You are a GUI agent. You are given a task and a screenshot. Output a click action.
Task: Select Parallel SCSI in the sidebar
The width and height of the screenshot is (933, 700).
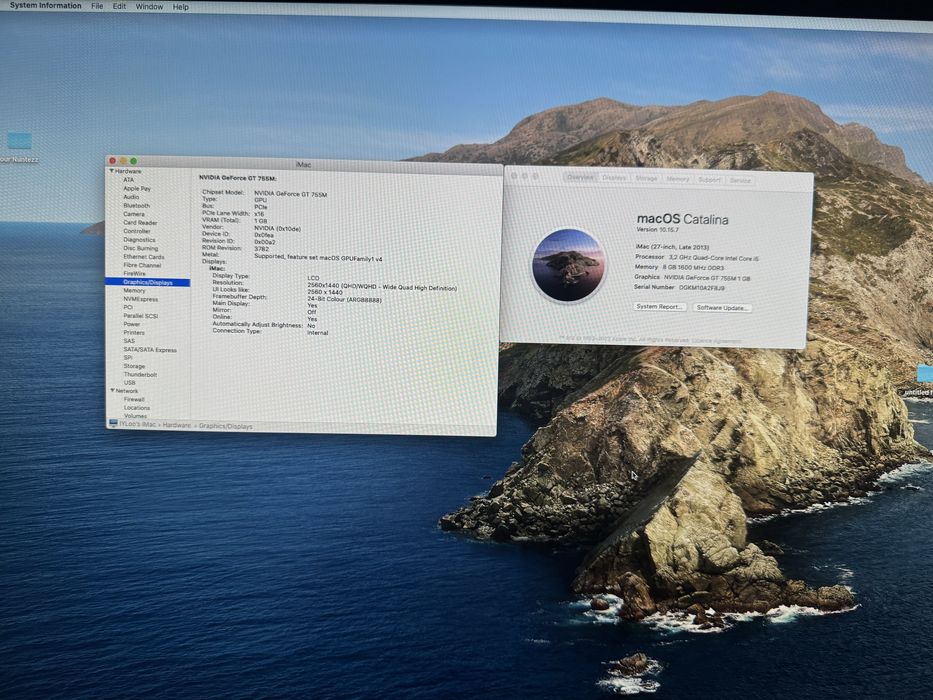tap(140, 316)
